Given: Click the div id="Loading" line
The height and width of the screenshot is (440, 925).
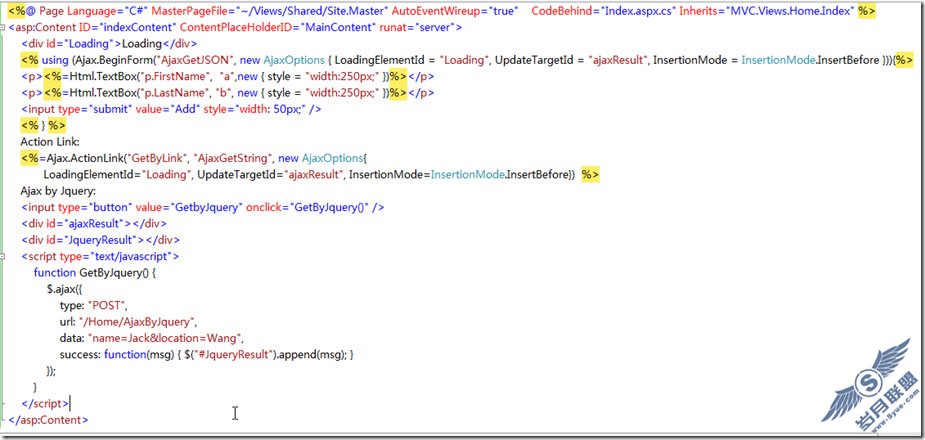Looking at the screenshot, I should pos(109,44).
